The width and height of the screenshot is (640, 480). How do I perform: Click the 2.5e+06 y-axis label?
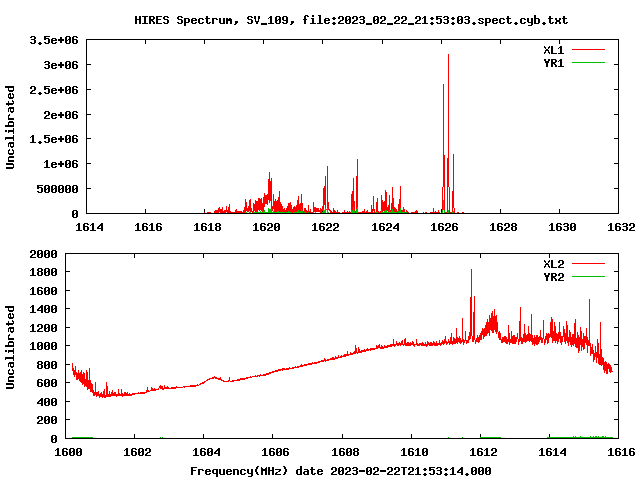(54, 90)
